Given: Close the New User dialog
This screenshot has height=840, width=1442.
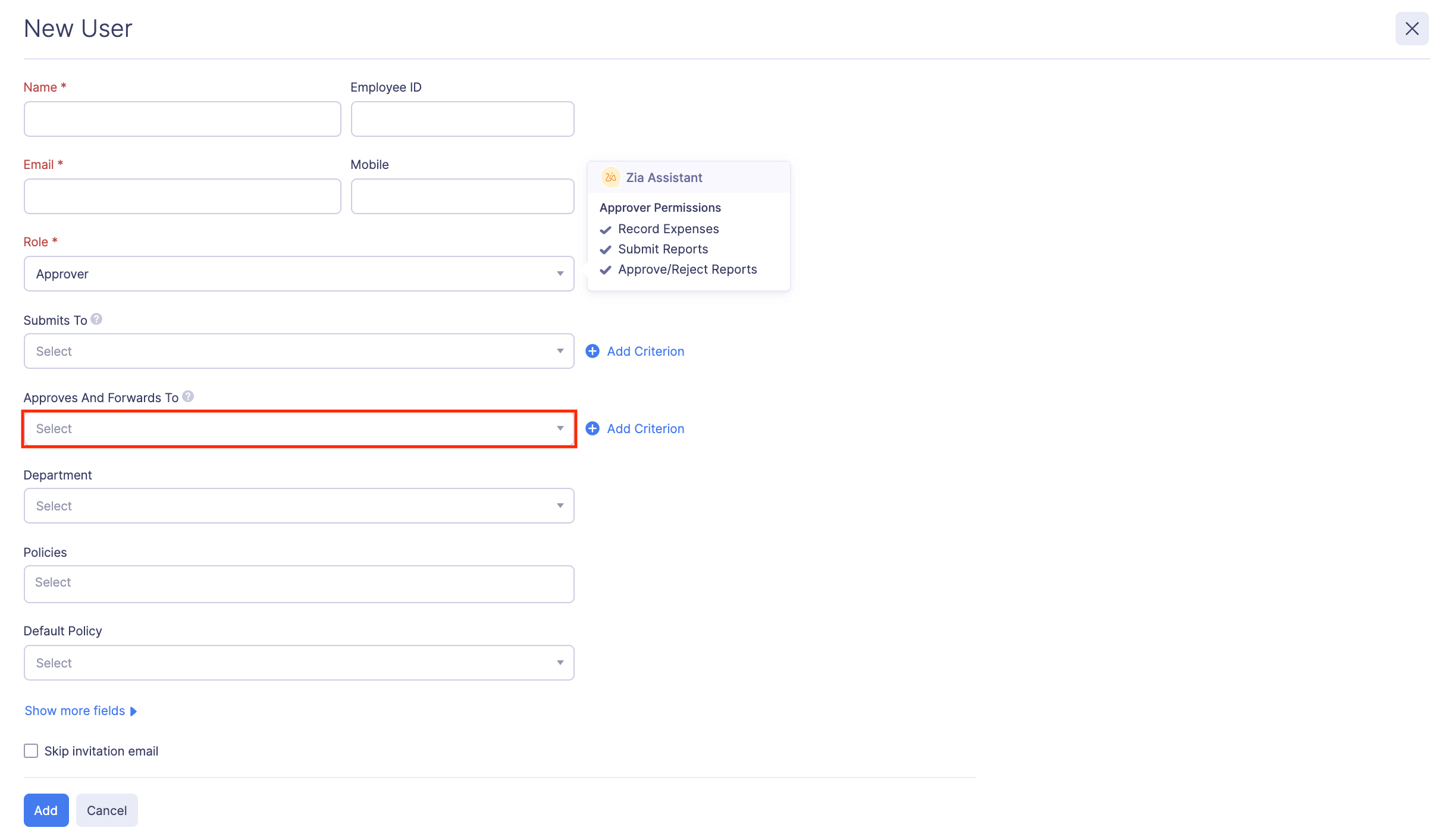Looking at the screenshot, I should coord(1412,28).
